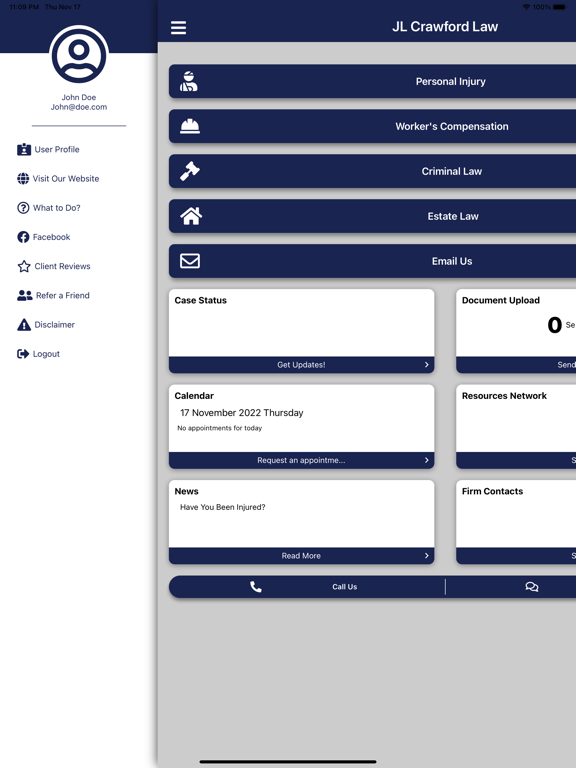Click the Logout arrow icon

[x=23, y=354]
